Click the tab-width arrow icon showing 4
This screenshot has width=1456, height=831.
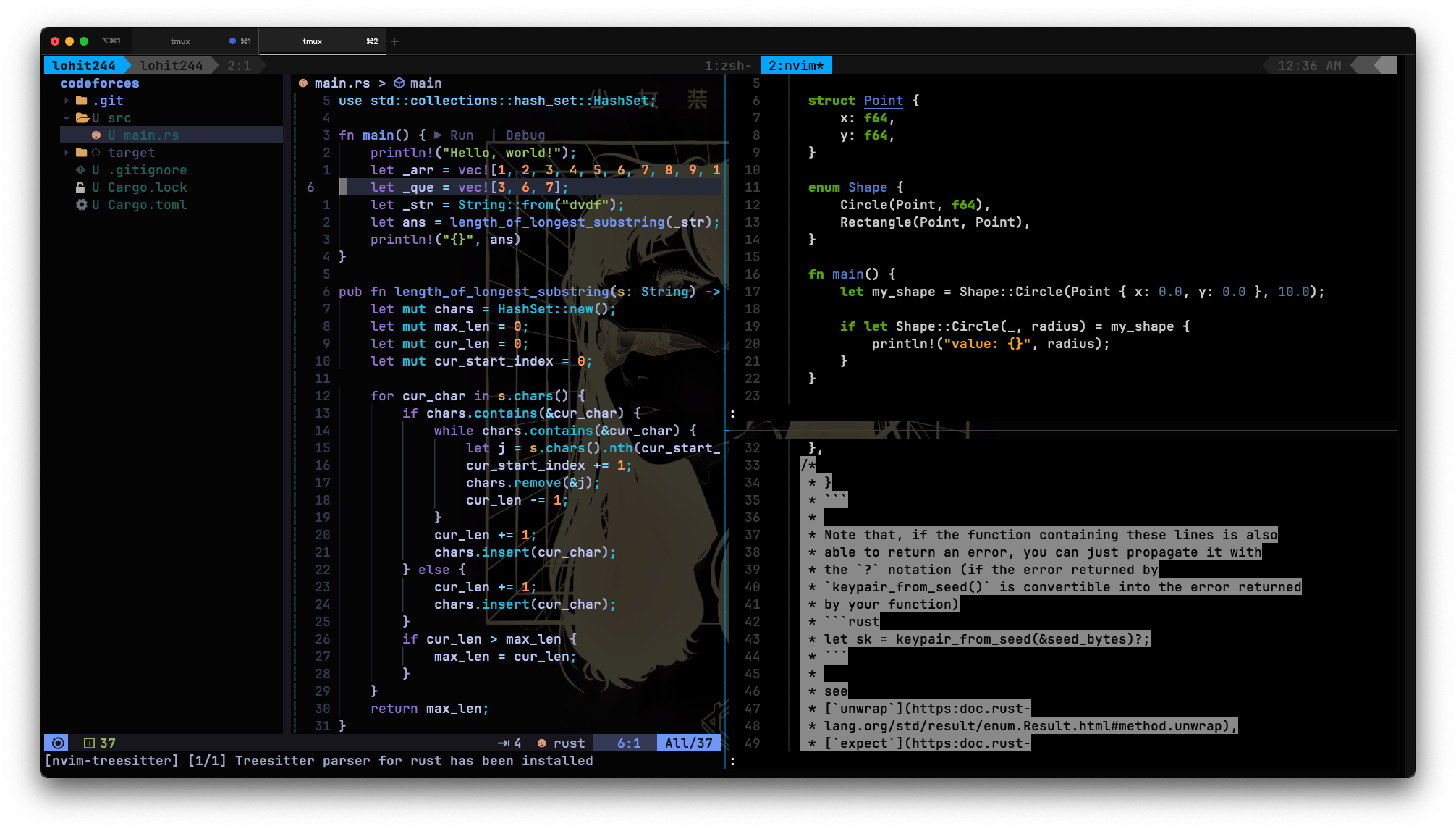(x=504, y=743)
